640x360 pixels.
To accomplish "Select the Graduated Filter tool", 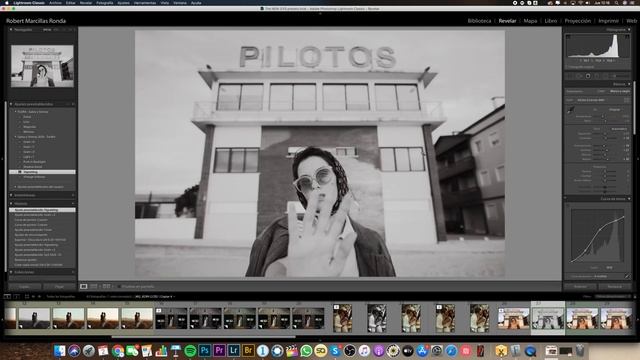I will [x=597, y=76].
